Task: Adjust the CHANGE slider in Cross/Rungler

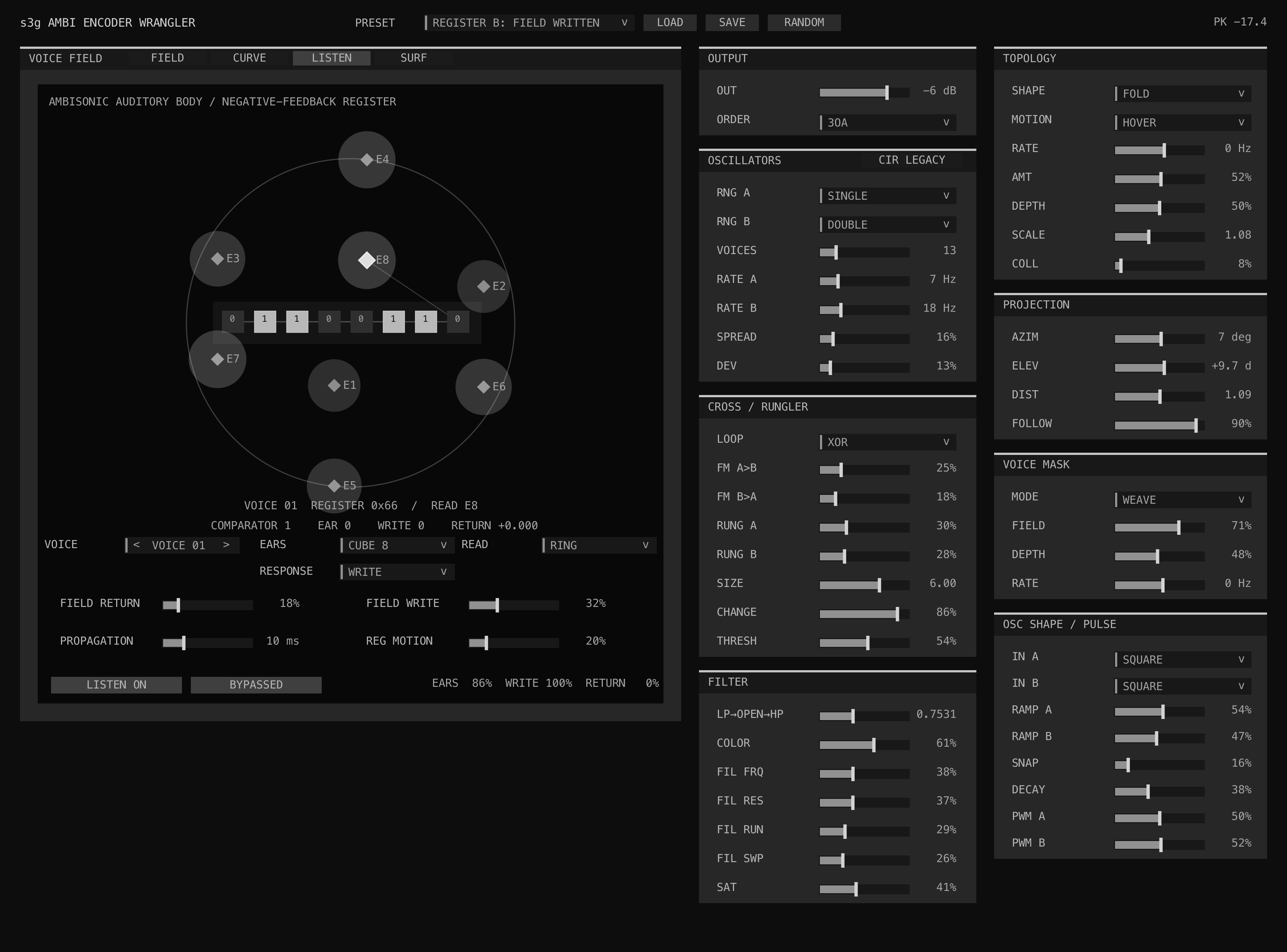Action: (864, 614)
